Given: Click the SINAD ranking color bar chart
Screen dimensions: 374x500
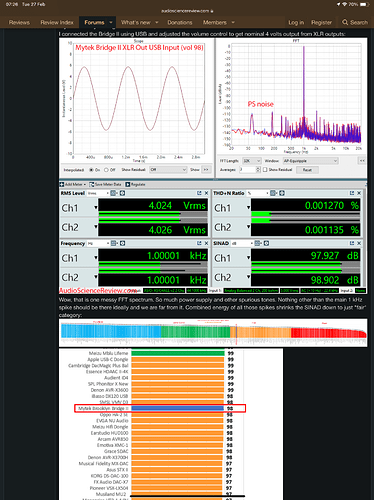Looking at the screenshot, I should [x=213, y=333].
